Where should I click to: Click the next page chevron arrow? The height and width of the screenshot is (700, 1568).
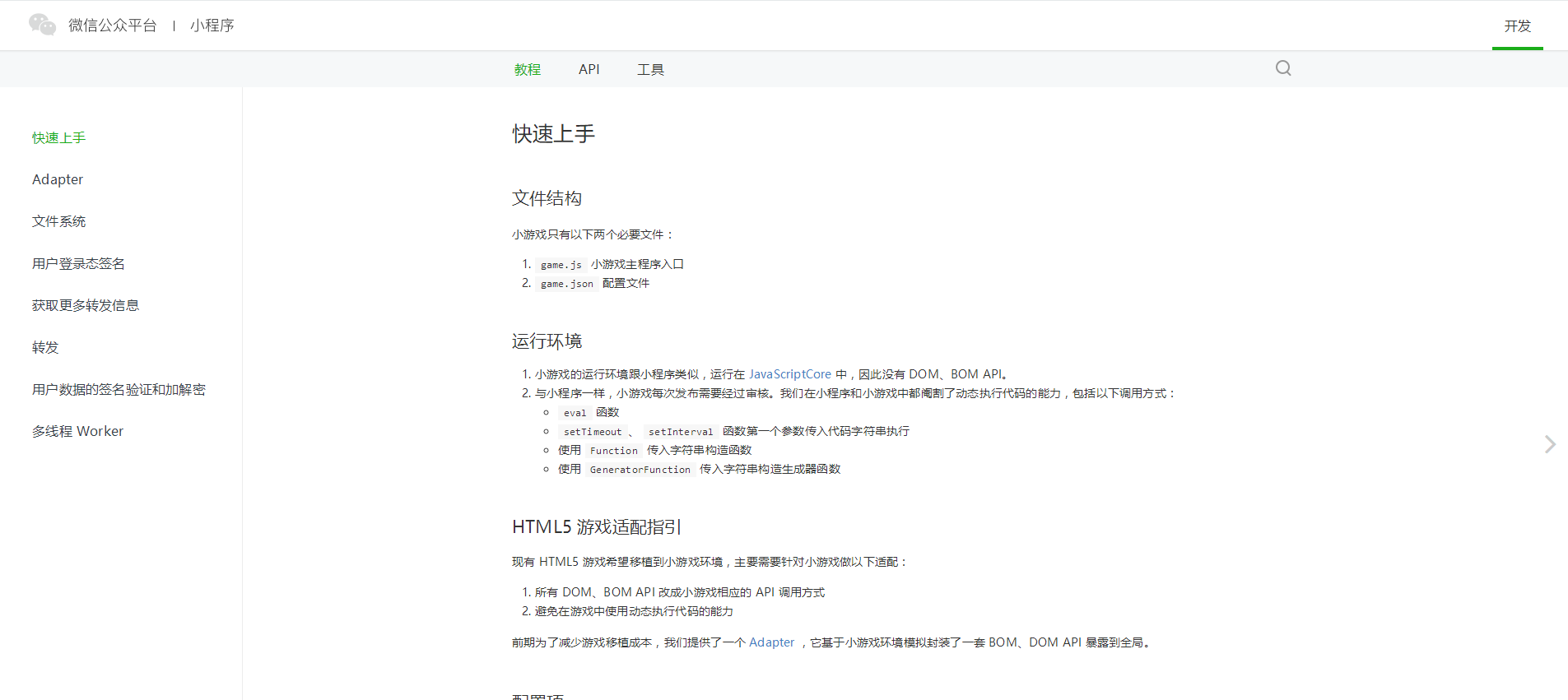tap(1550, 444)
